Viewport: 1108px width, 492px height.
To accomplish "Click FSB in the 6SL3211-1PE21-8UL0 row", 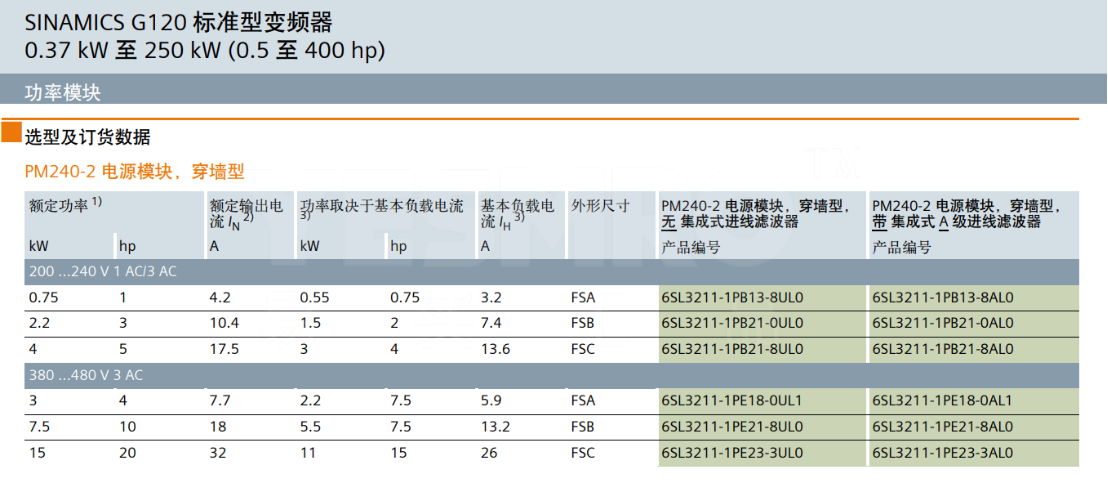I will (584, 426).
